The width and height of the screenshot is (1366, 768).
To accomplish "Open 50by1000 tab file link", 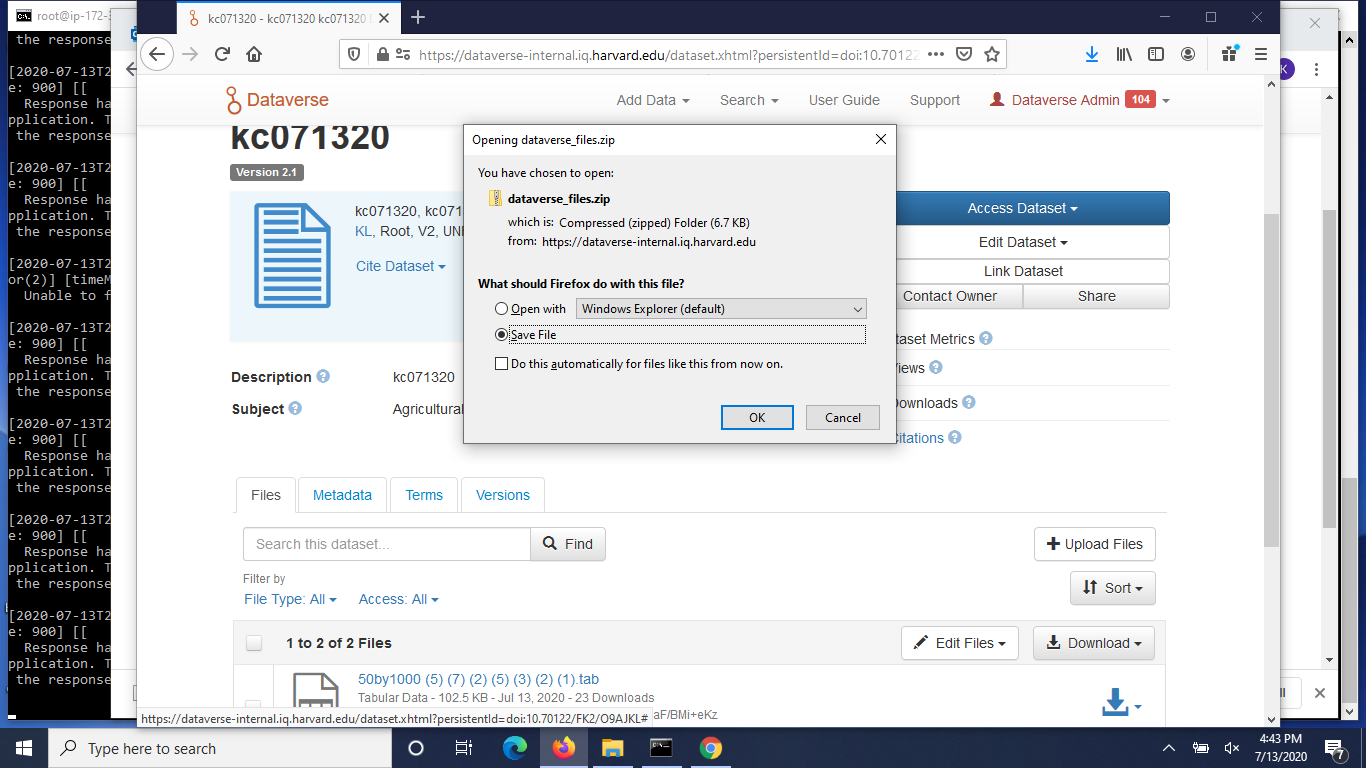I will pyautogui.click(x=478, y=679).
